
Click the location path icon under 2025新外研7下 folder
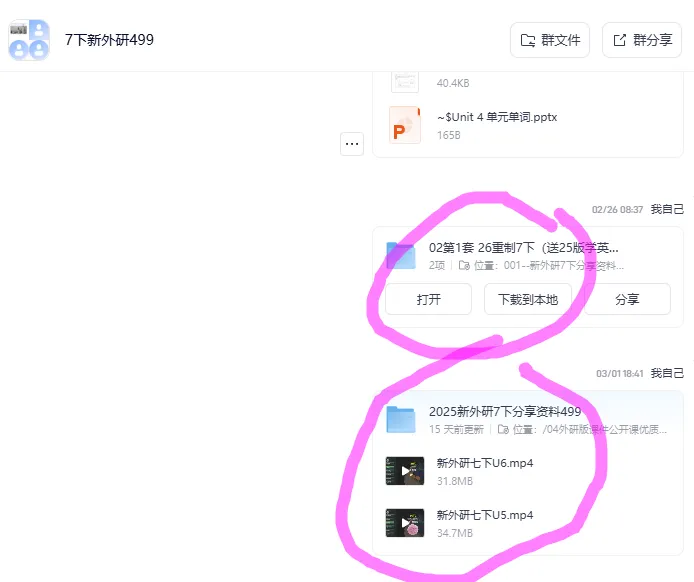point(503,429)
